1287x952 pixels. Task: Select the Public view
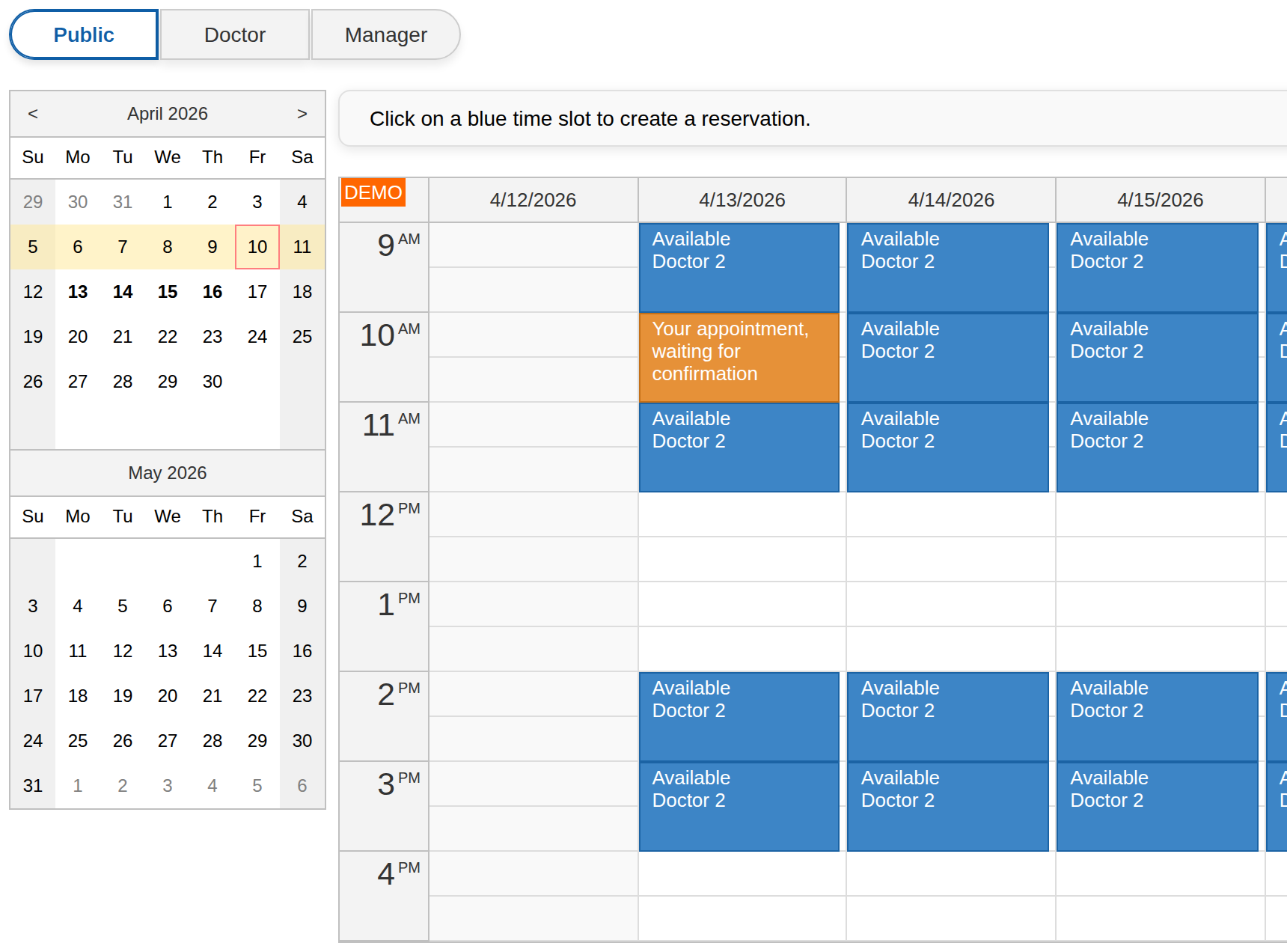(x=82, y=34)
